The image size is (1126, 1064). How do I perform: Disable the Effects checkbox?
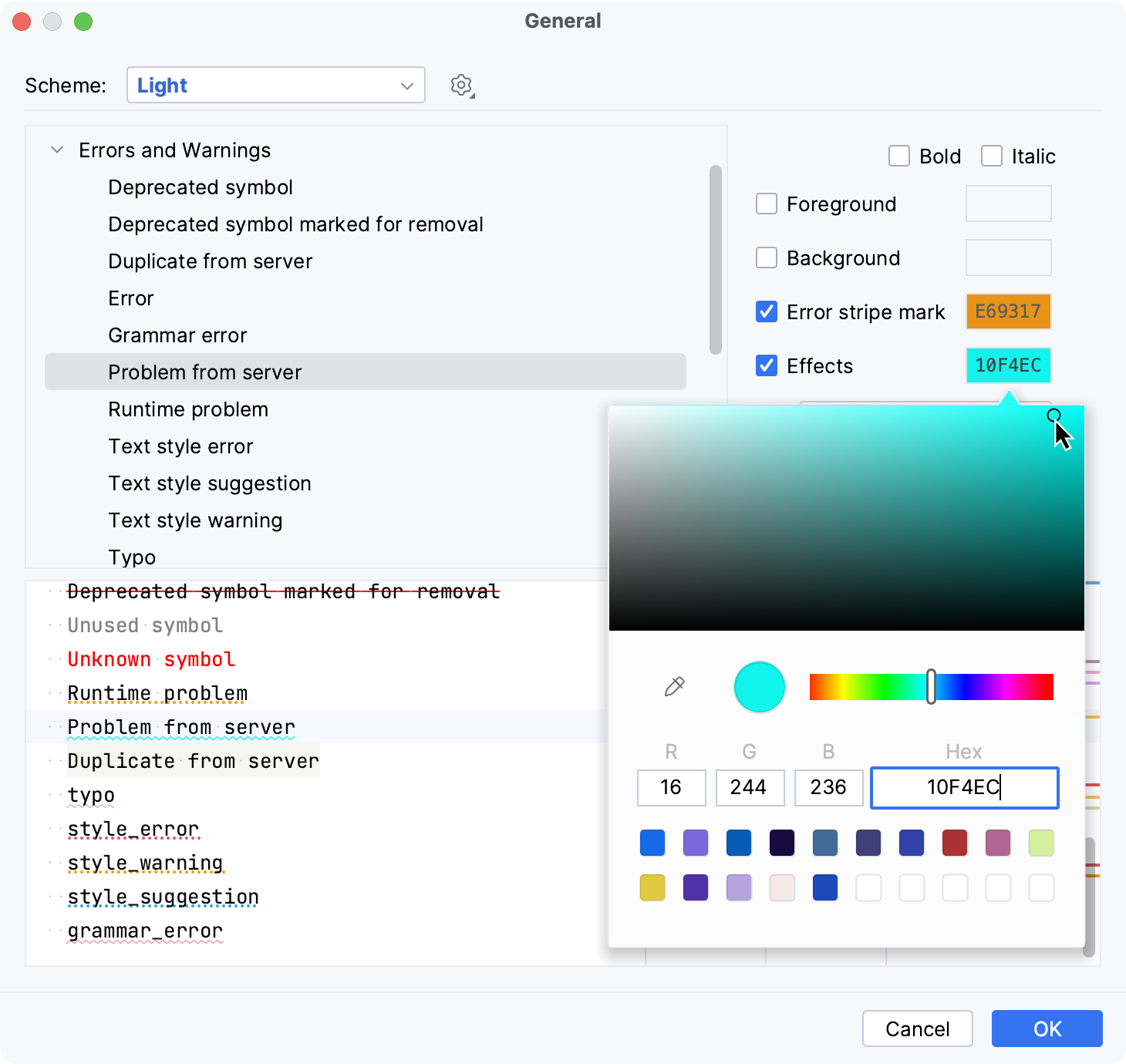coord(766,365)
